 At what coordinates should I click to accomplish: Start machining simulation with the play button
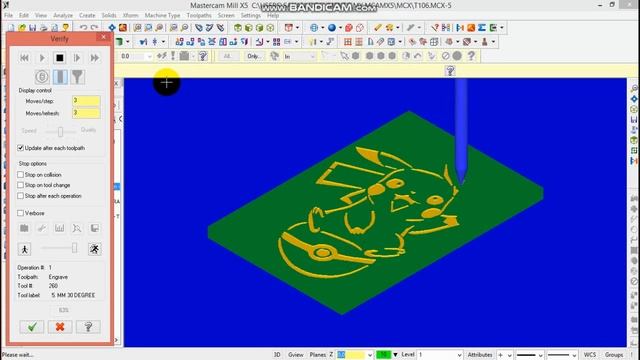click(x=42, y=58)
